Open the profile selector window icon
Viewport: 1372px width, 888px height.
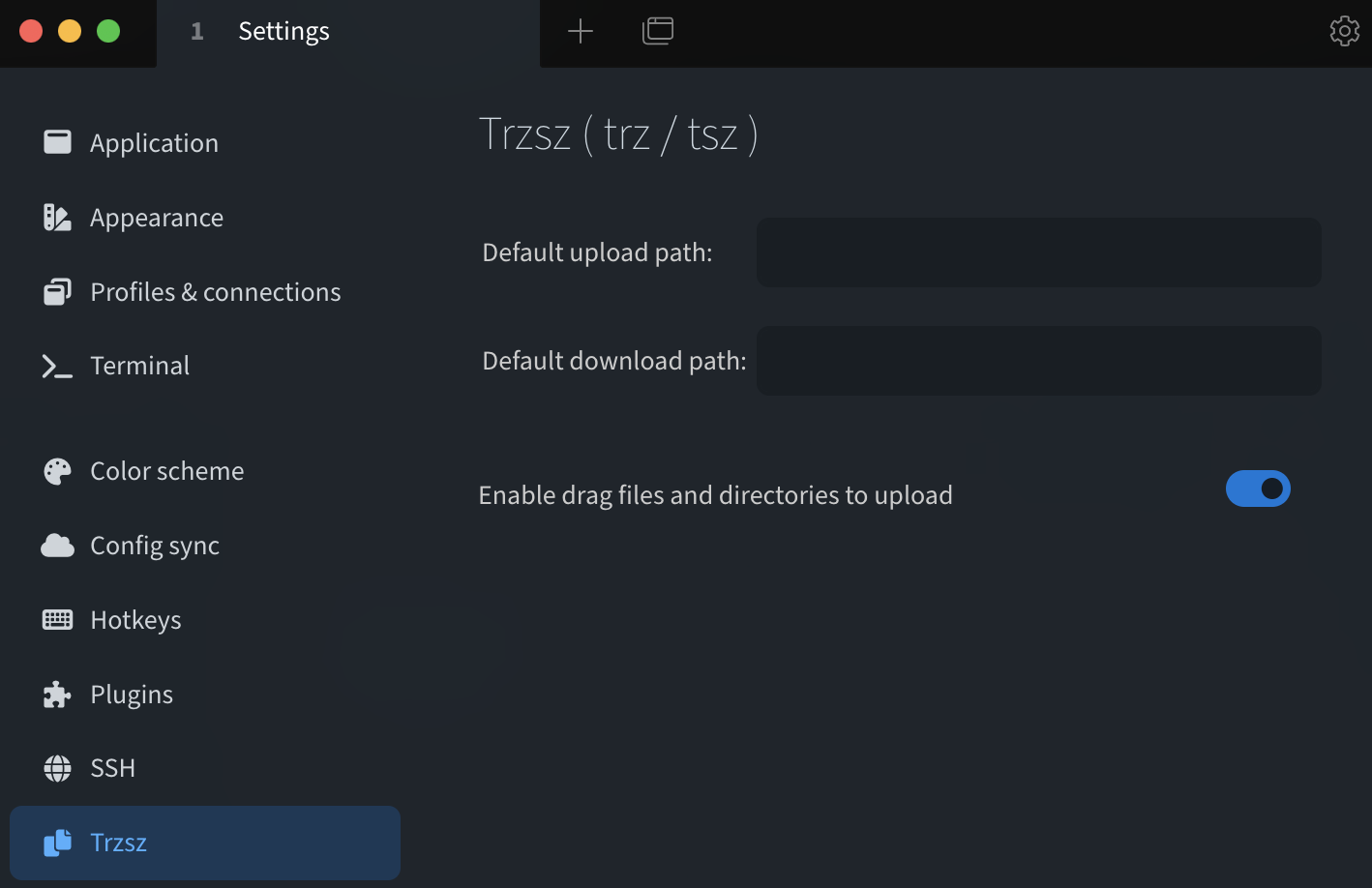pyautogui.click(x=658, y=31)
